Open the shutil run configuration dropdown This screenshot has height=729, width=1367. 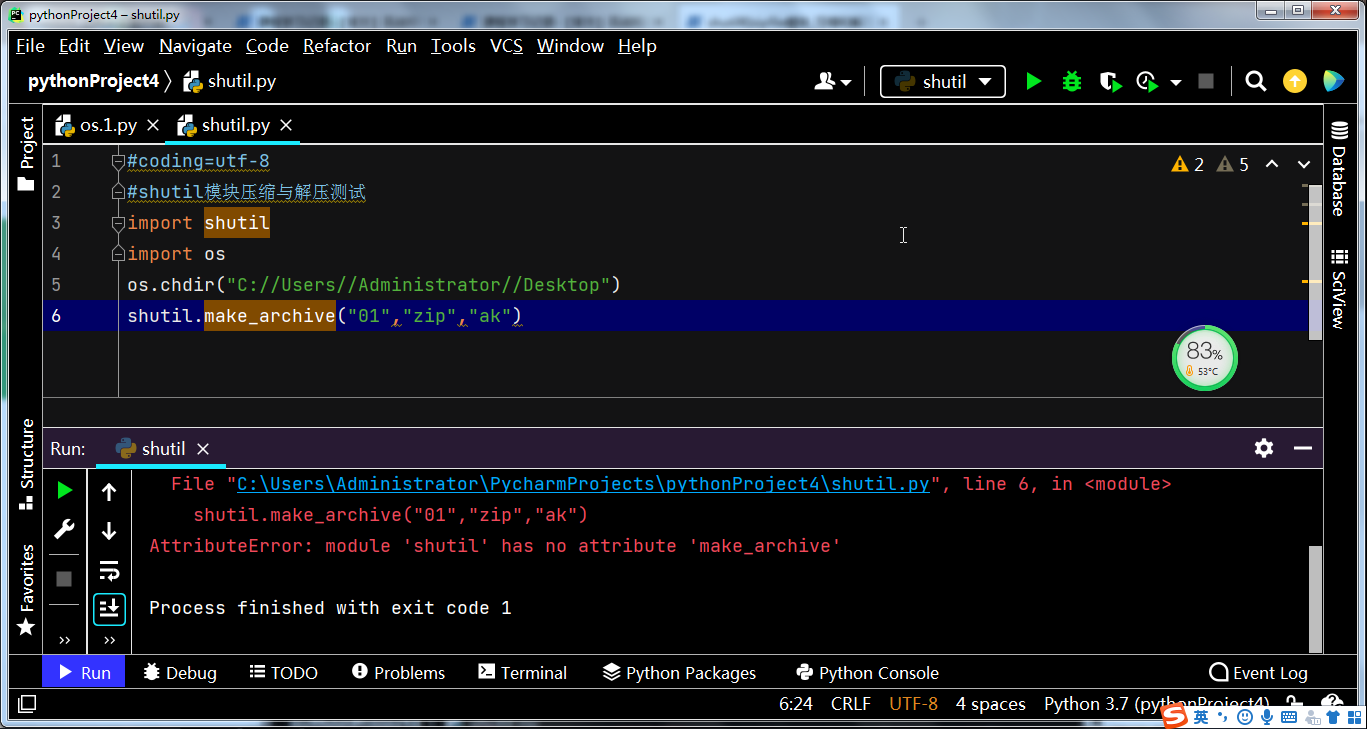[943, 81]
